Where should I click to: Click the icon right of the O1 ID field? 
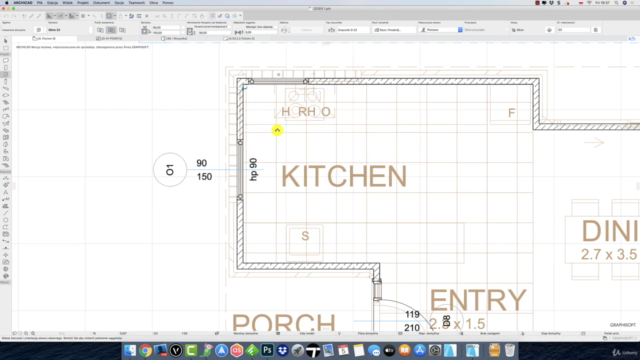pos(596,30)
